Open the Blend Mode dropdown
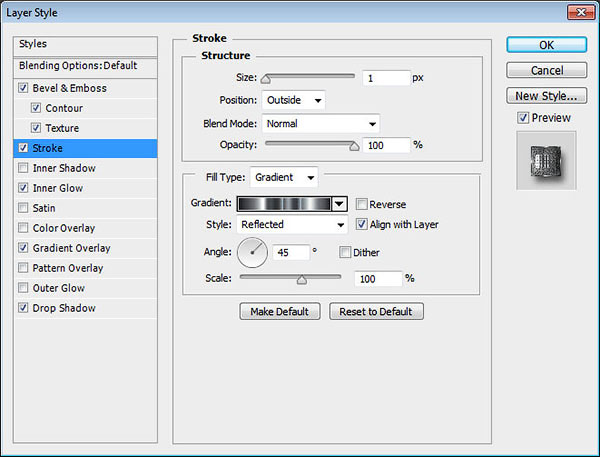The width and height of the screenshot is (600, 457). point(321,124)
